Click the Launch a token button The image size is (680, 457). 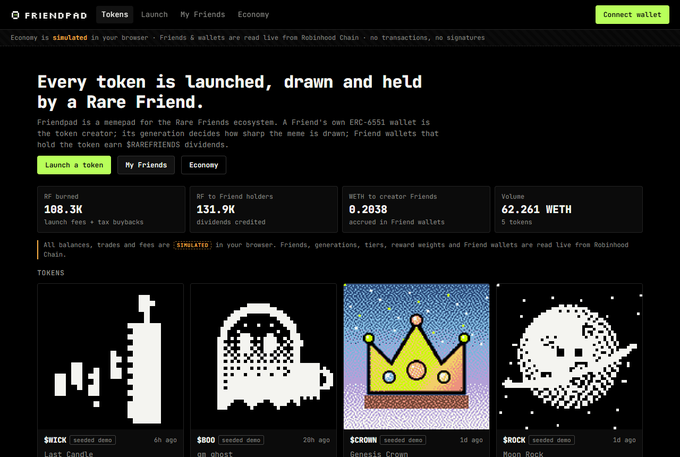tap(74, 165)
